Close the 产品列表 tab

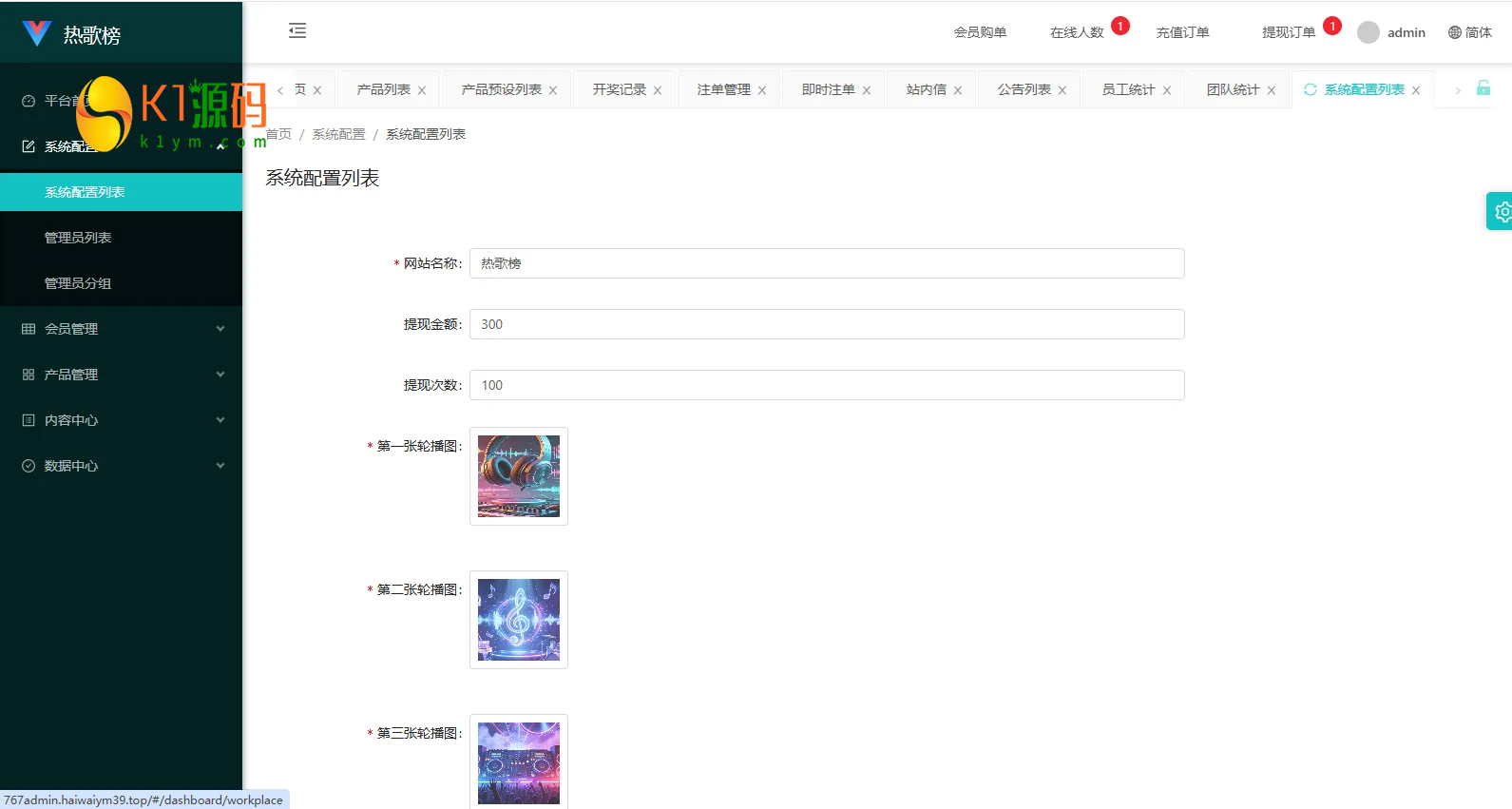(x=422, y=90)
